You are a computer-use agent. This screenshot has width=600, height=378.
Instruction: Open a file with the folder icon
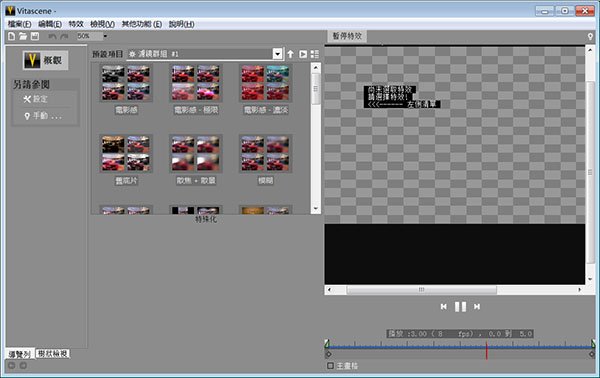coord(23,36)
